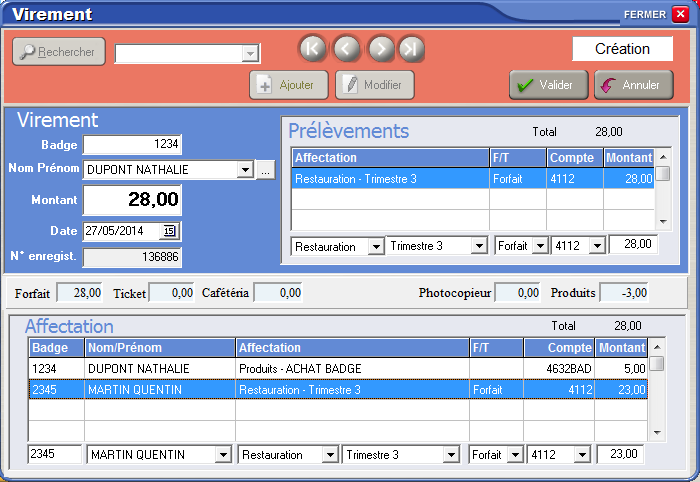This screenshot has width=700, height=482.
Task: Open Prélèvements Trimestre 3 dropdown
Action: pyautogui.click(x=479, y=246)
